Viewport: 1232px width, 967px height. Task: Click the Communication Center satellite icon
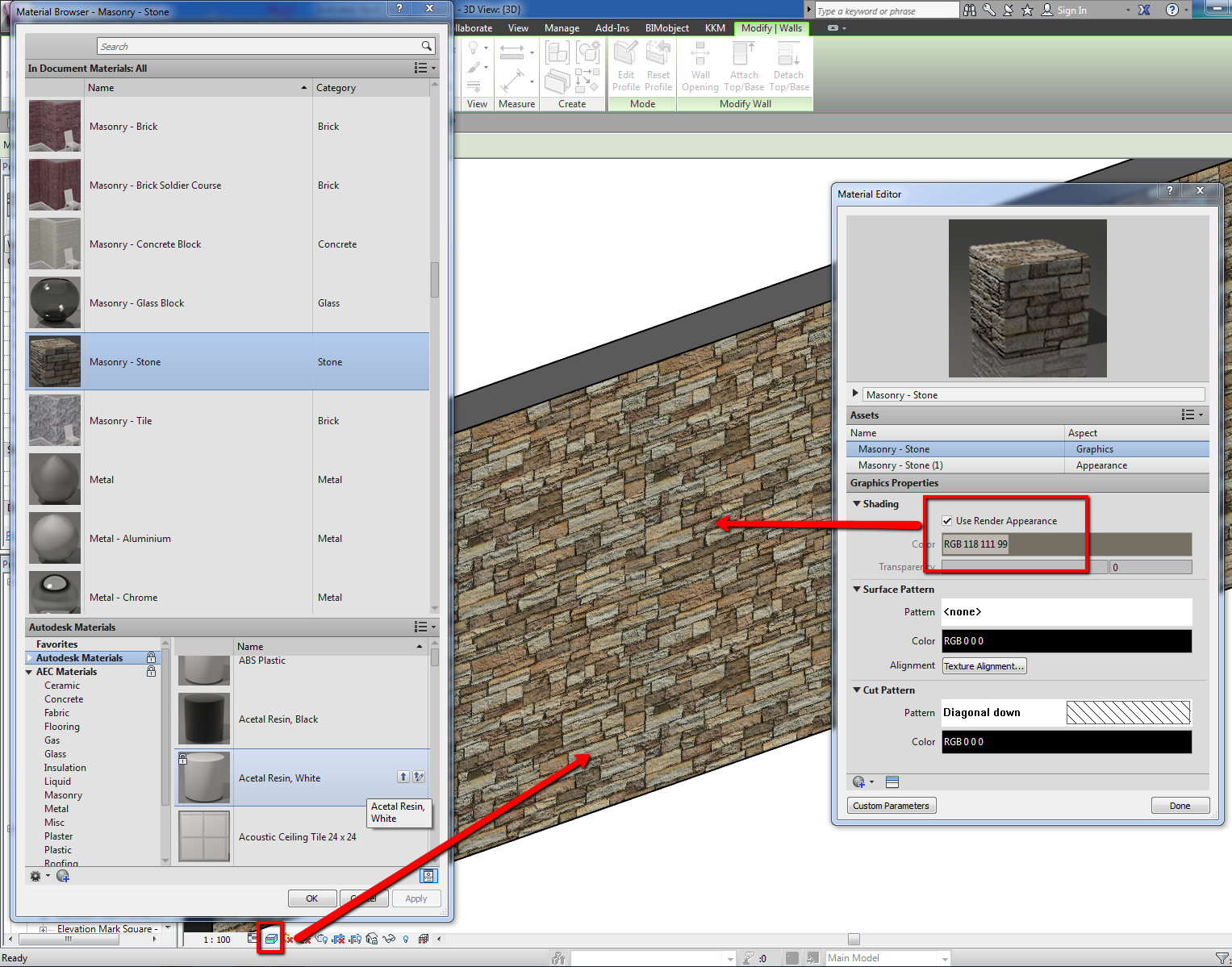[1009, 10]
